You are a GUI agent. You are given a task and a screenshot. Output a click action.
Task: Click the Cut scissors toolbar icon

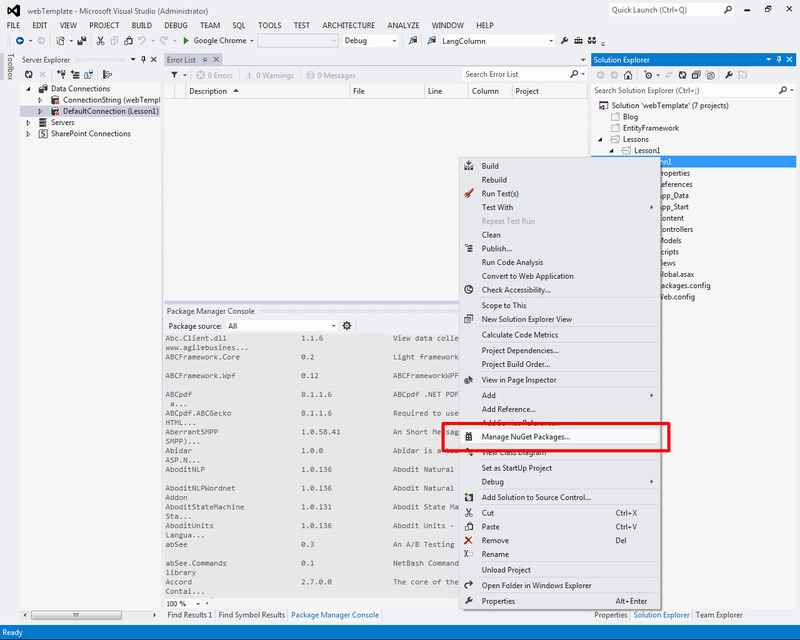(x=101, y=41)
